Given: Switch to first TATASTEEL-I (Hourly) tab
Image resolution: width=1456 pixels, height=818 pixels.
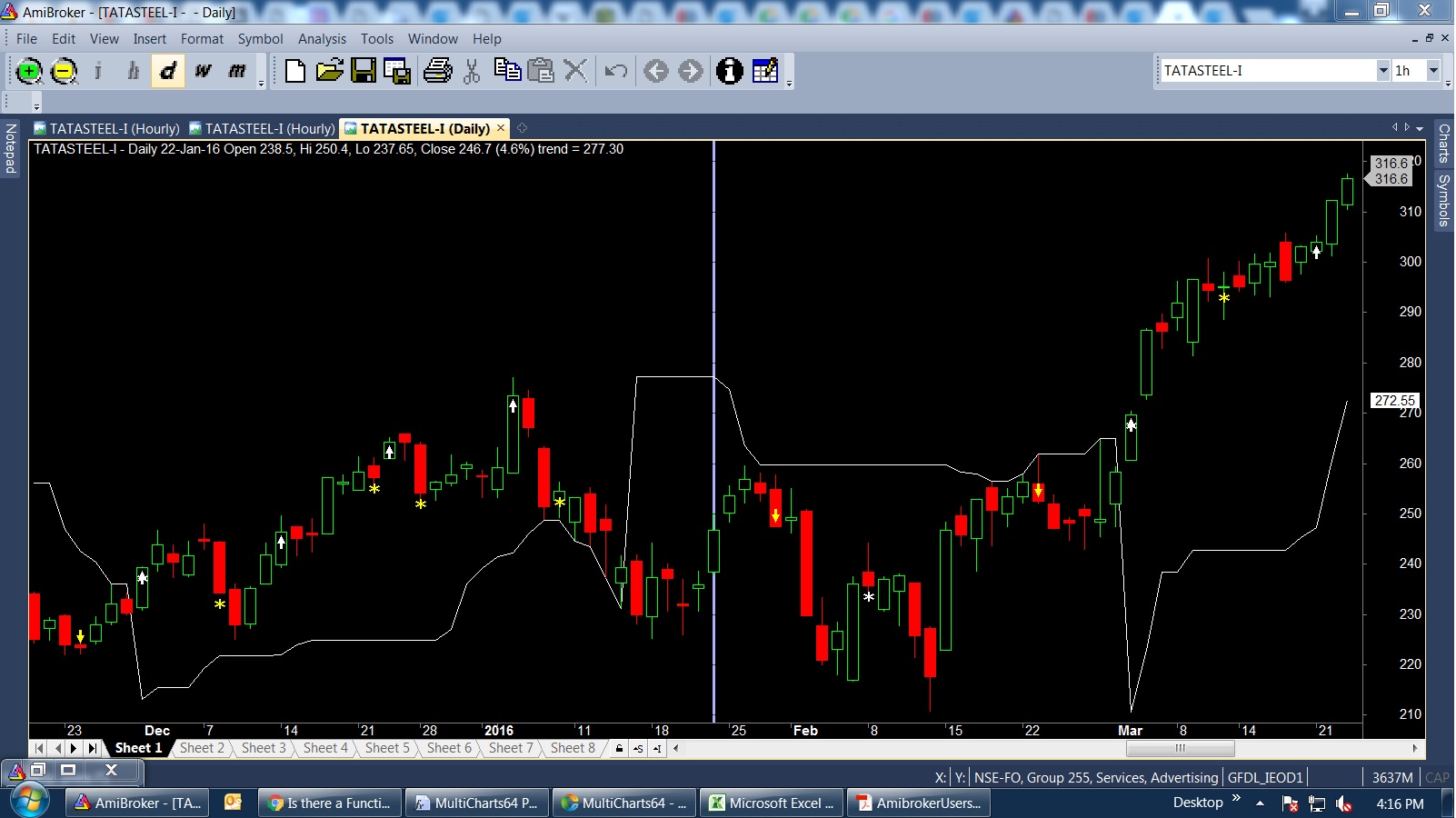Looking at the screenshot, I should pos(107,129).
